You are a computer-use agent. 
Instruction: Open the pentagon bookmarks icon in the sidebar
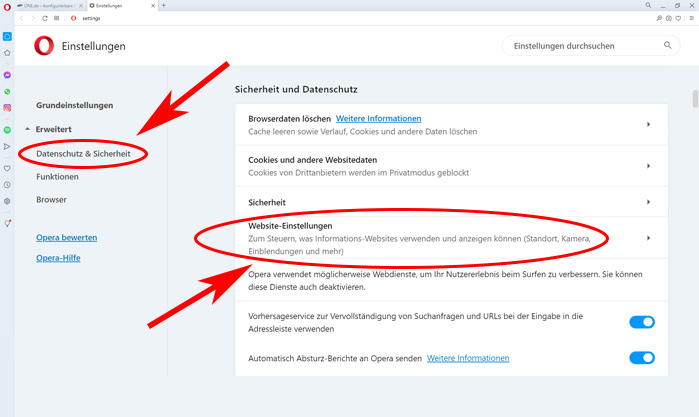[7, 53]
